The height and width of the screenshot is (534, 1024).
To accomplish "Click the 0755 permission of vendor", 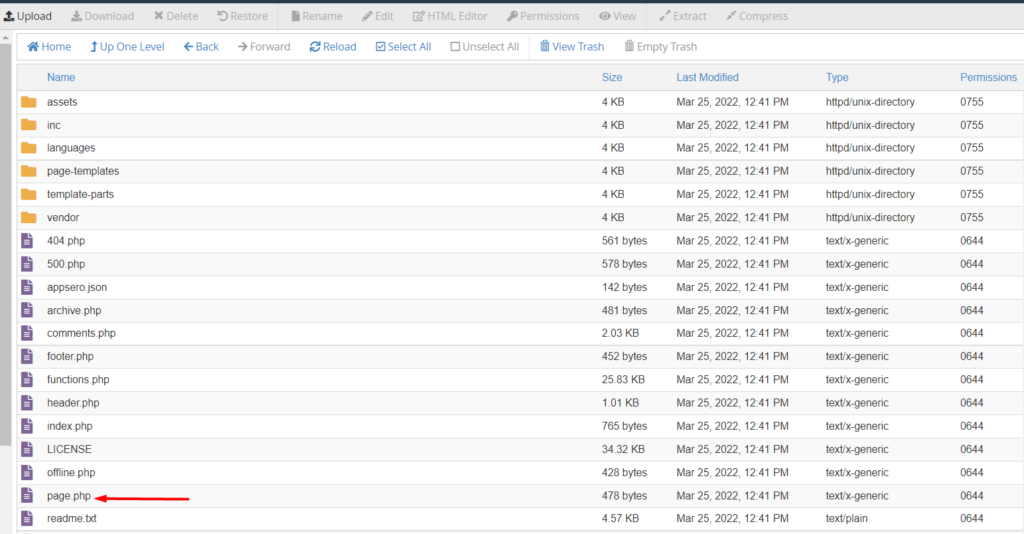I will pyautogui.click(x=972, y=217).
